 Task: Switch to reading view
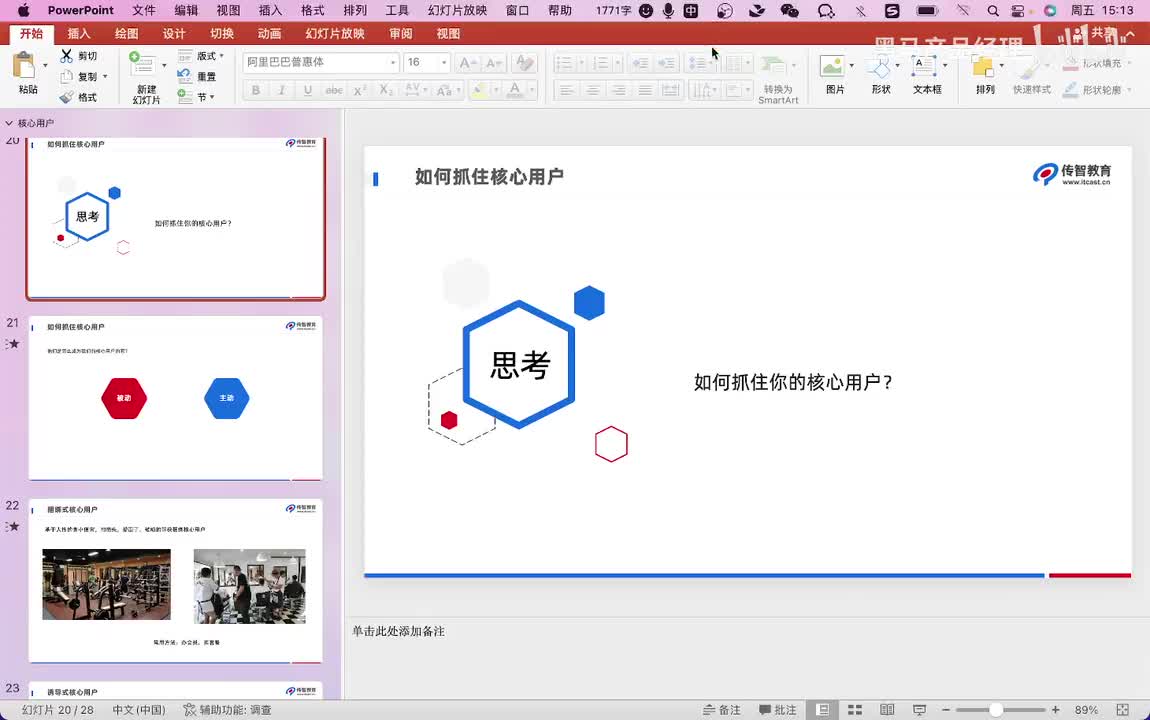coord(887,710)
